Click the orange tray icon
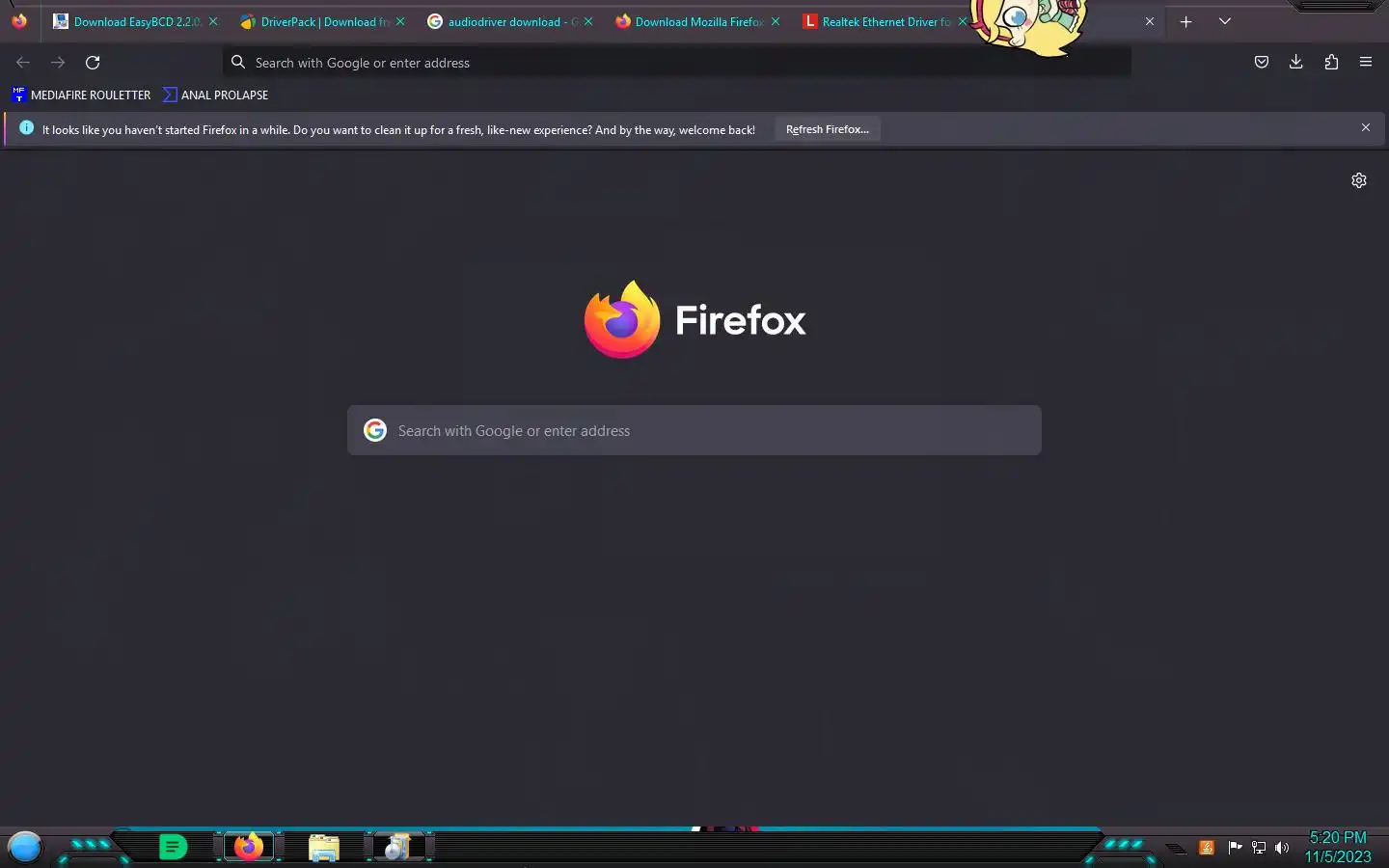1389x868 pixels. click(x=1206, y=848)
